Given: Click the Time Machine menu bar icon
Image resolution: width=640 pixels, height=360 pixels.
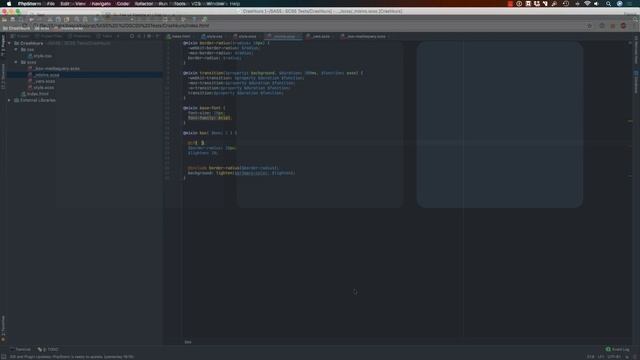Looking at the screenshot, I should pos(566,4).
